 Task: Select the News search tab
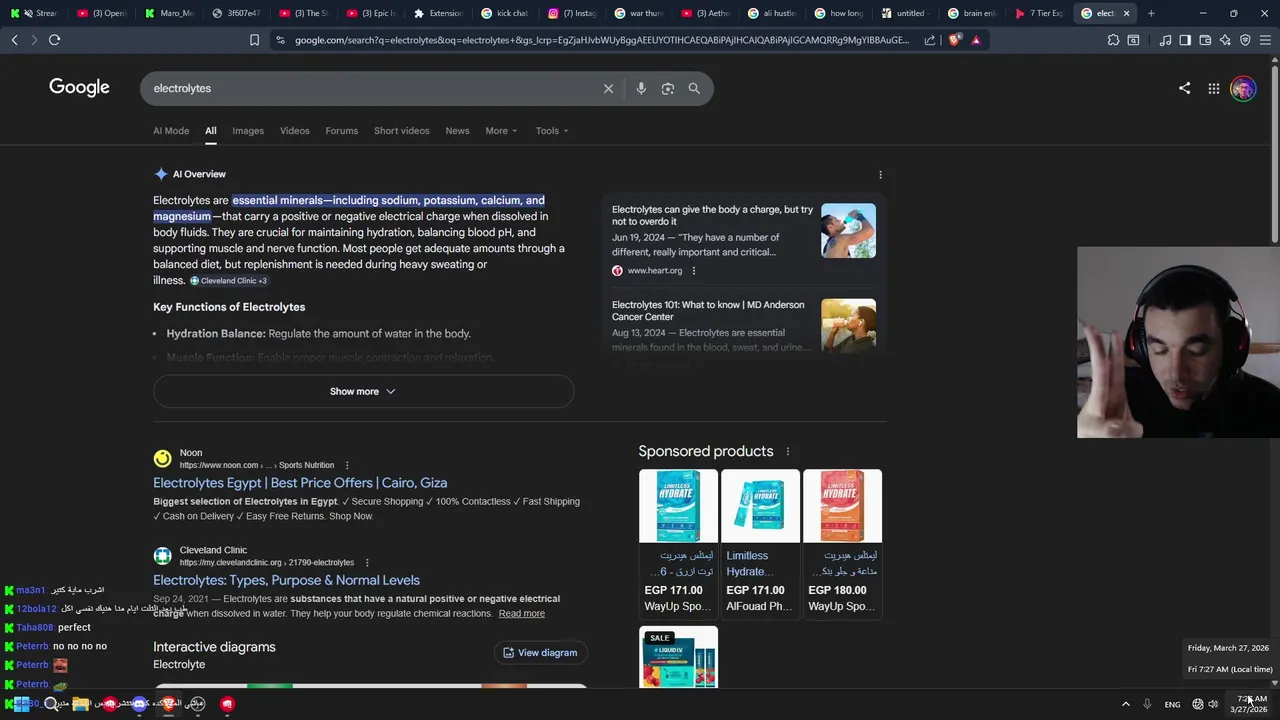(457, 131)
